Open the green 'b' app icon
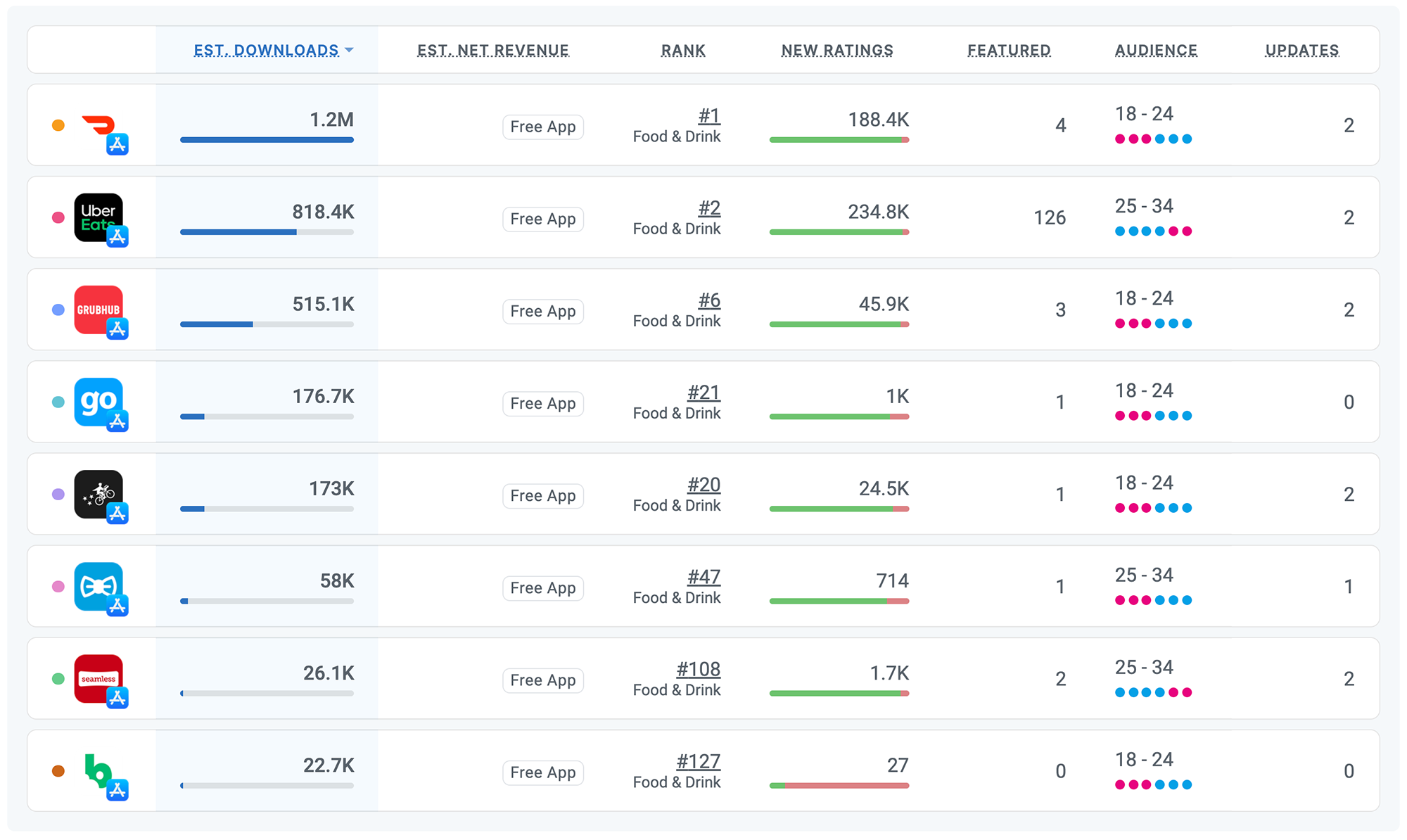The image size is (1407, 840). click(98, 770)
